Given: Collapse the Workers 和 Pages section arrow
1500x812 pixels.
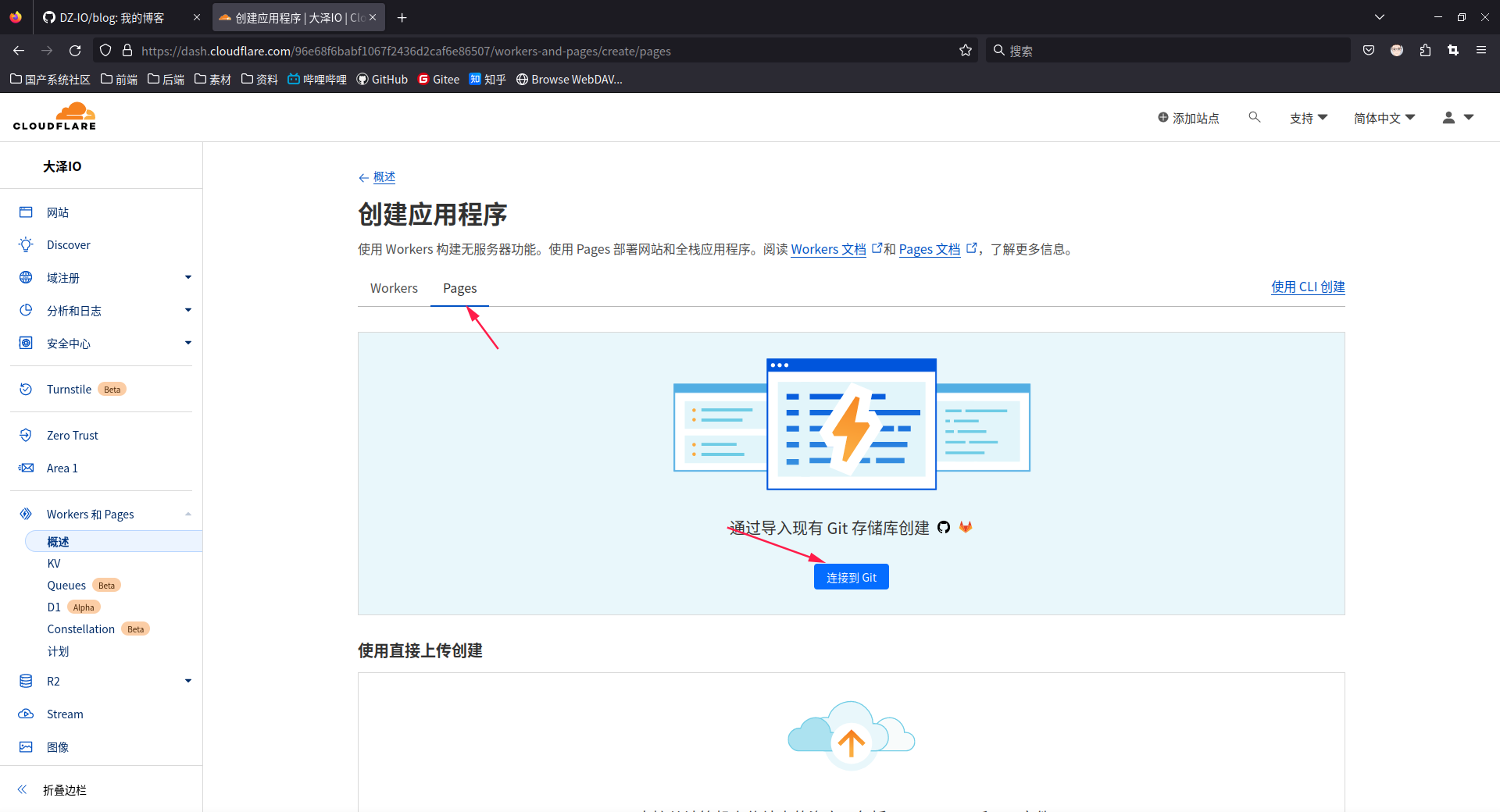Looking at the screenshot, I should tap(188, 515).
